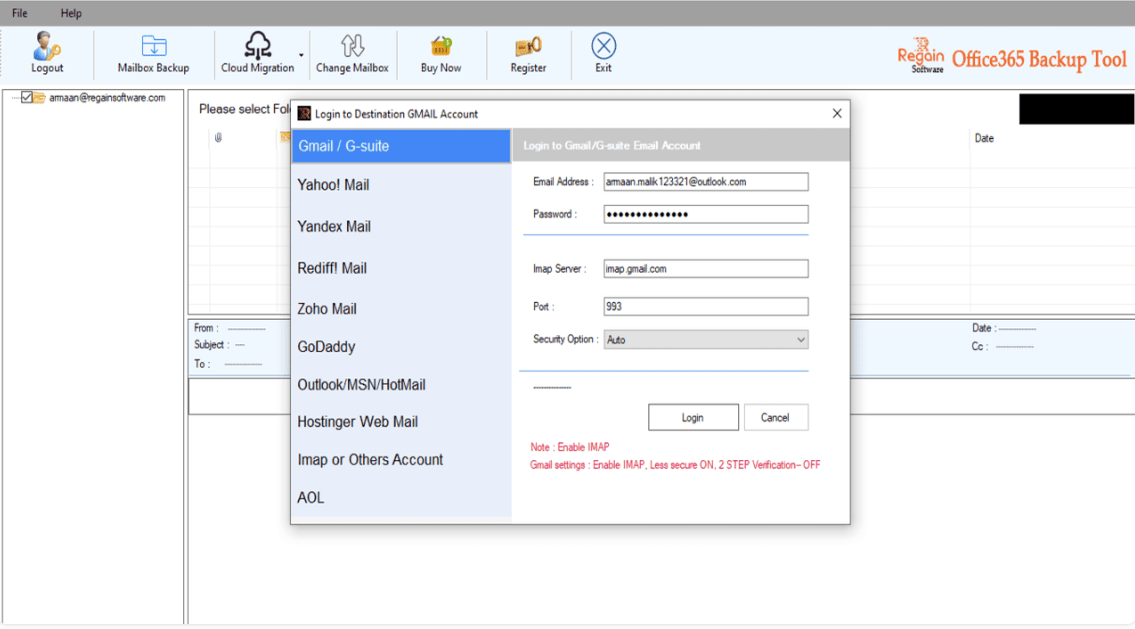Open the File menu
The image size is (1135, 629).
coord(18,13)
